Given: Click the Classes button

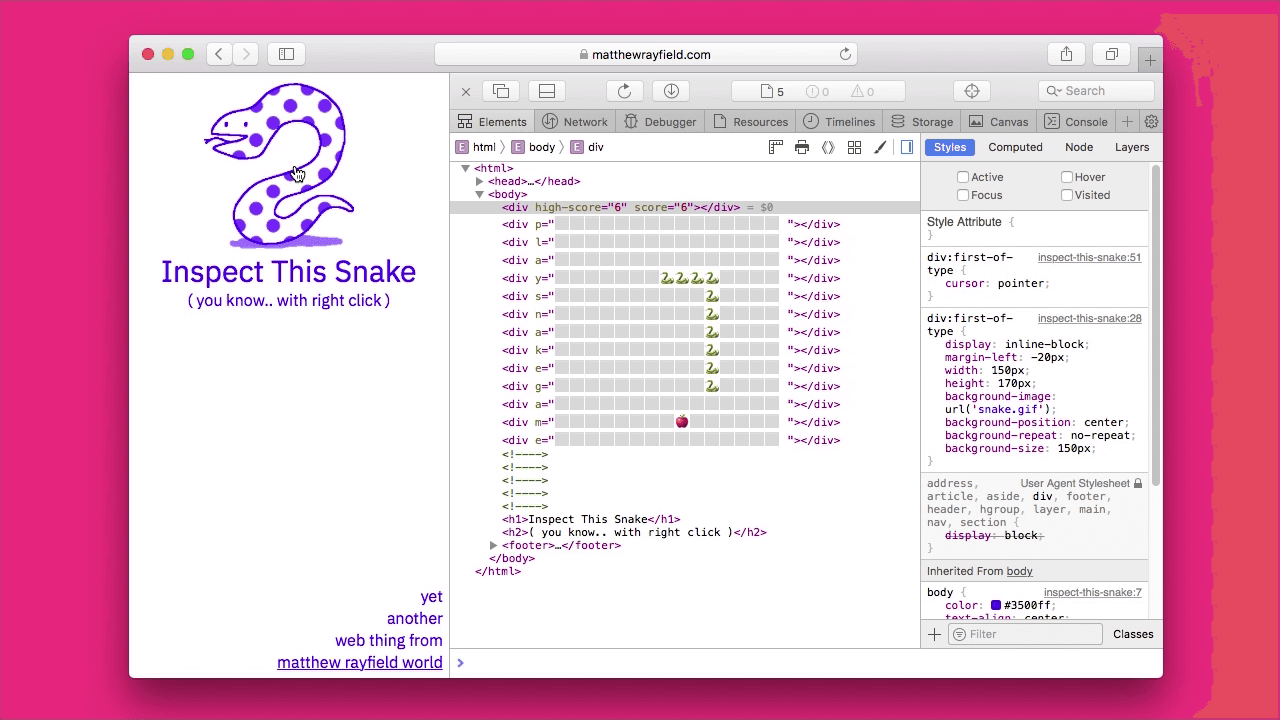Looking at the screenshot, I should [x=1132, y=634].
